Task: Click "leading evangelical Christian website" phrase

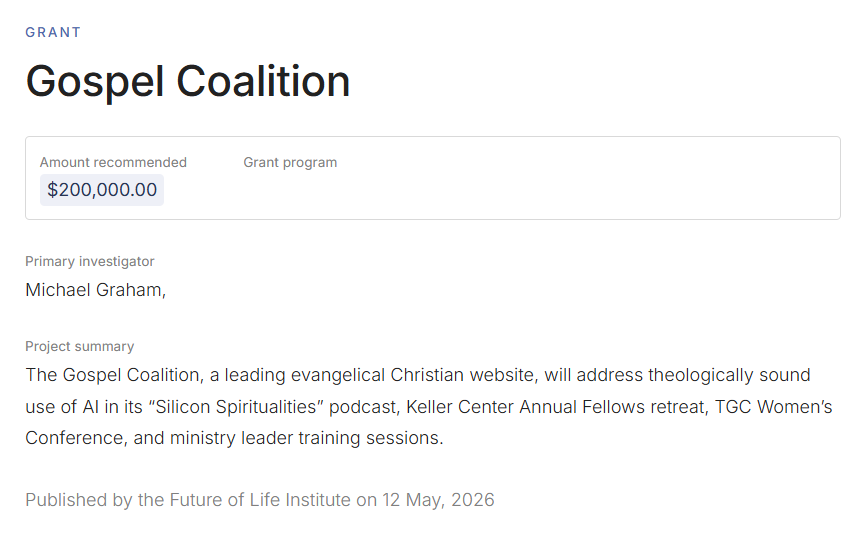Action: (380, 375)
